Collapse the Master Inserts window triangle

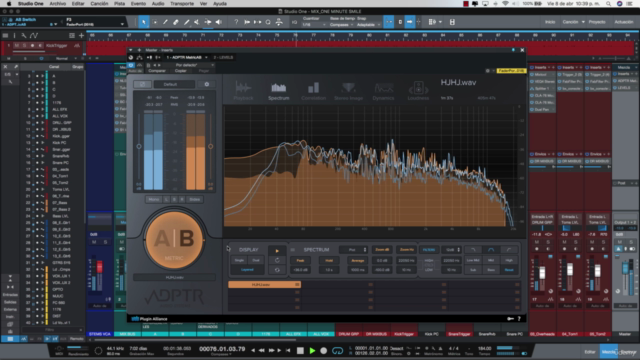click(x=131, y=50)
